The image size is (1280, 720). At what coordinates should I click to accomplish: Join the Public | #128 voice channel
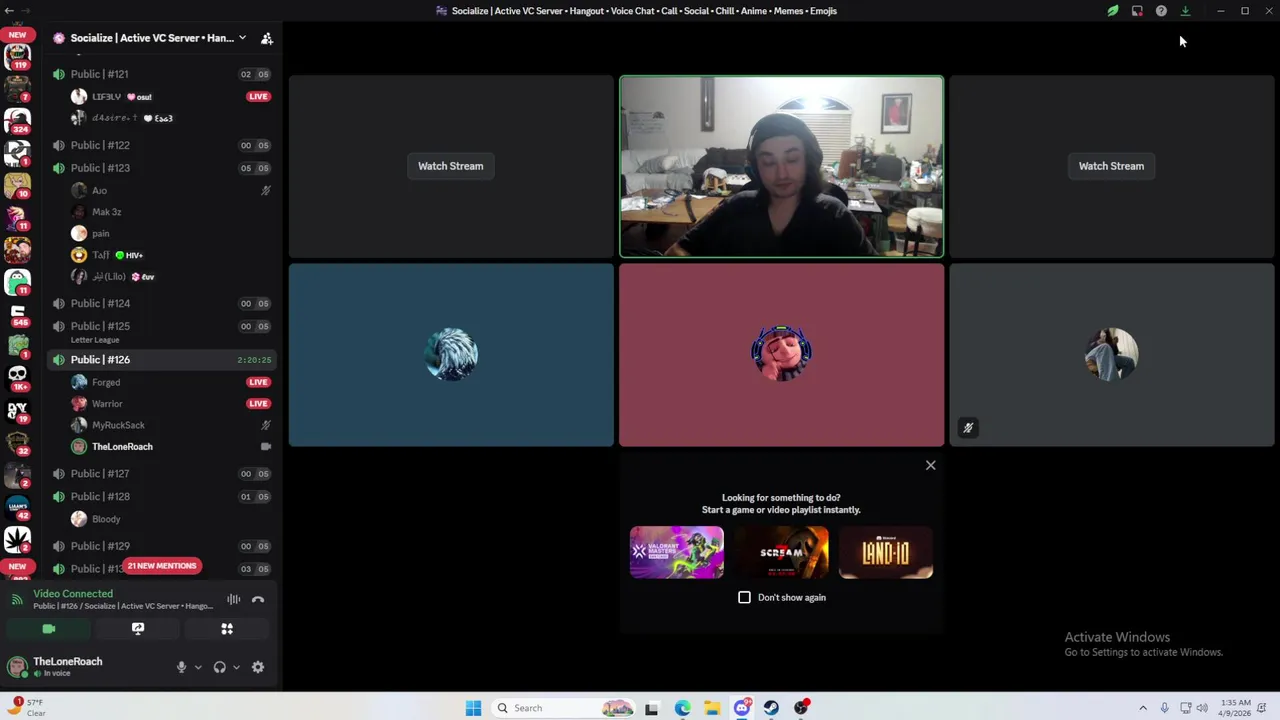[161, 496]
